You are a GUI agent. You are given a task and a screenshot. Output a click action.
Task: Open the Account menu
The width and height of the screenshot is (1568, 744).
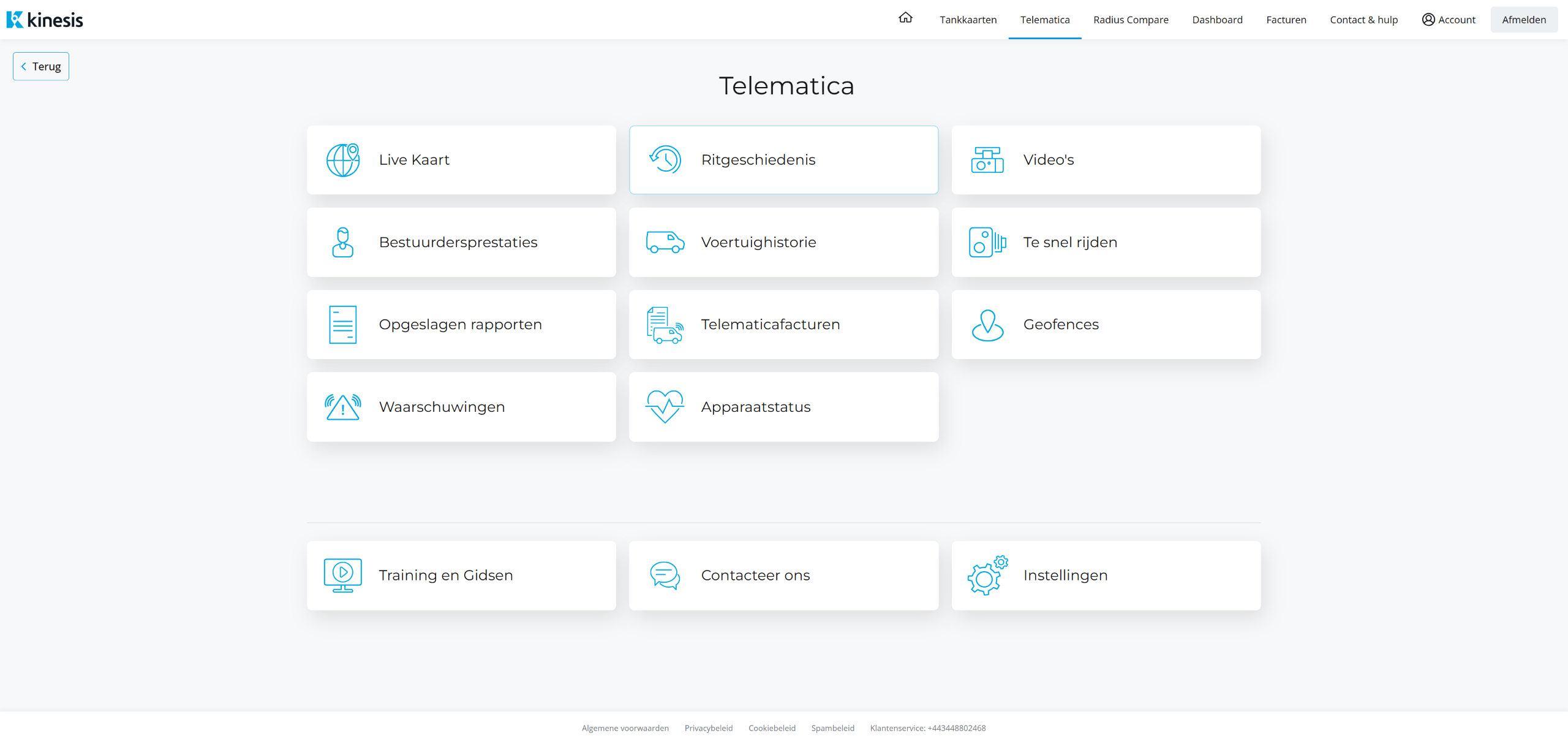click(1449, 20)
